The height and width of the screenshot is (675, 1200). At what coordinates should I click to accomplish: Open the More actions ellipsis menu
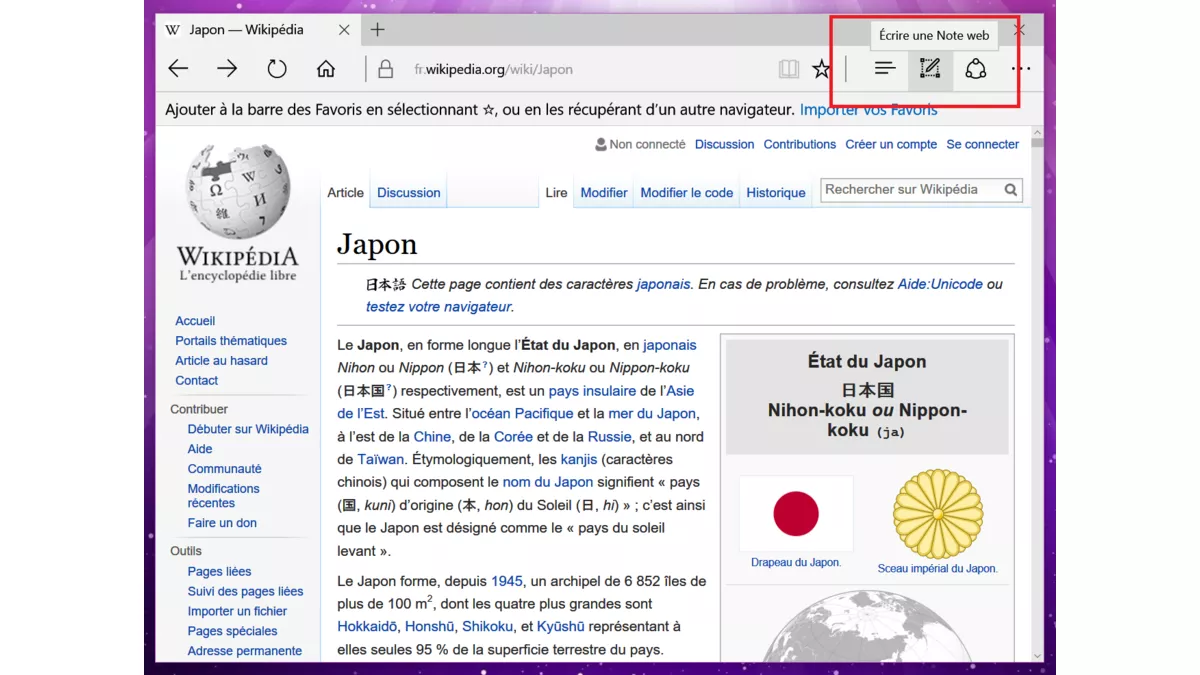tap(1020, 69)
